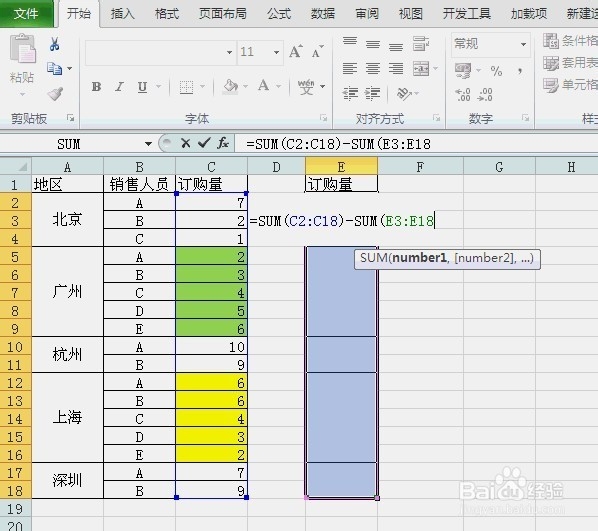Screen dimensions: 598x531
Task: Click the Conditional Formatting icon
Action: point(551,41)
